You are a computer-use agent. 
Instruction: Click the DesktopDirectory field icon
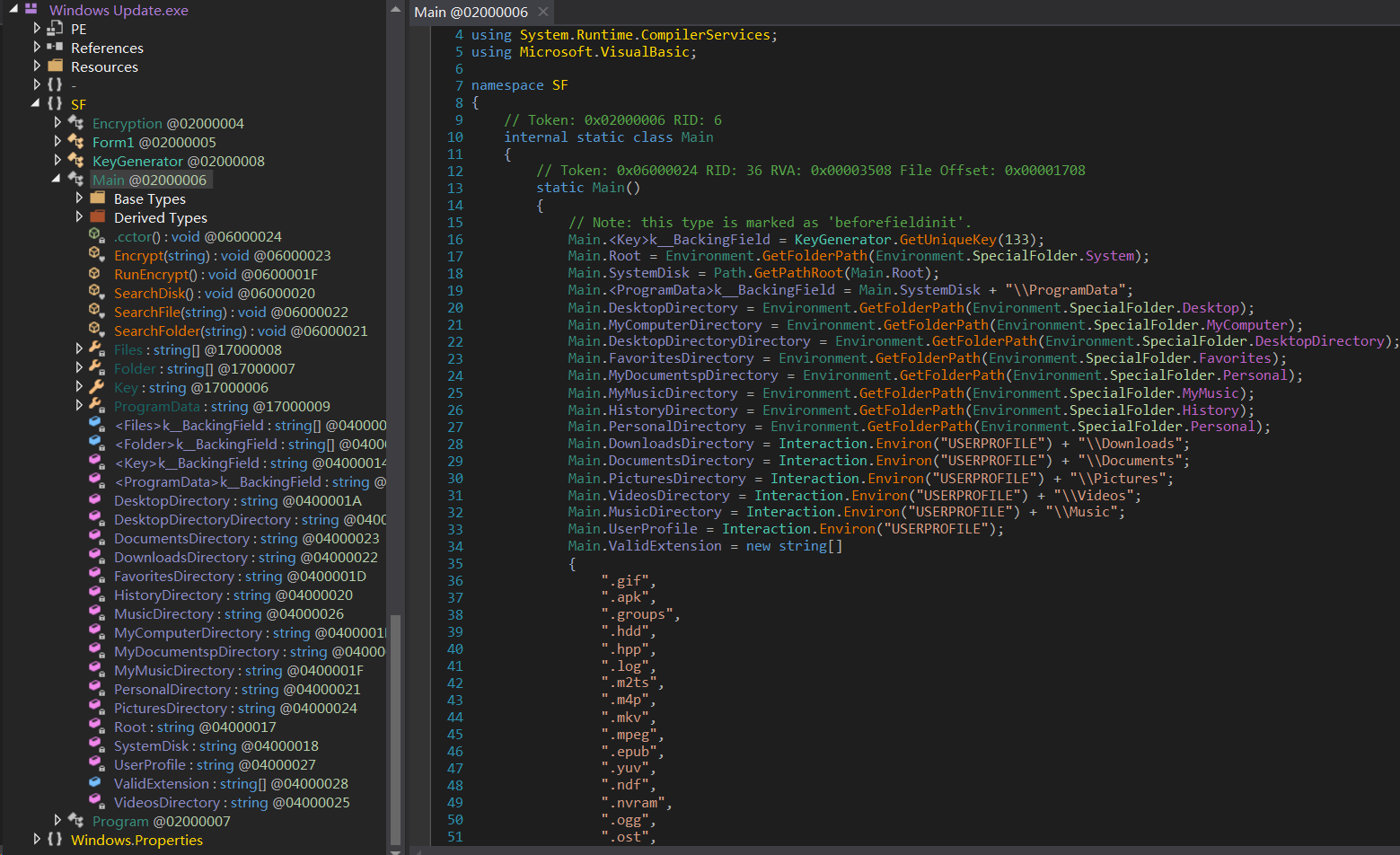96,499
